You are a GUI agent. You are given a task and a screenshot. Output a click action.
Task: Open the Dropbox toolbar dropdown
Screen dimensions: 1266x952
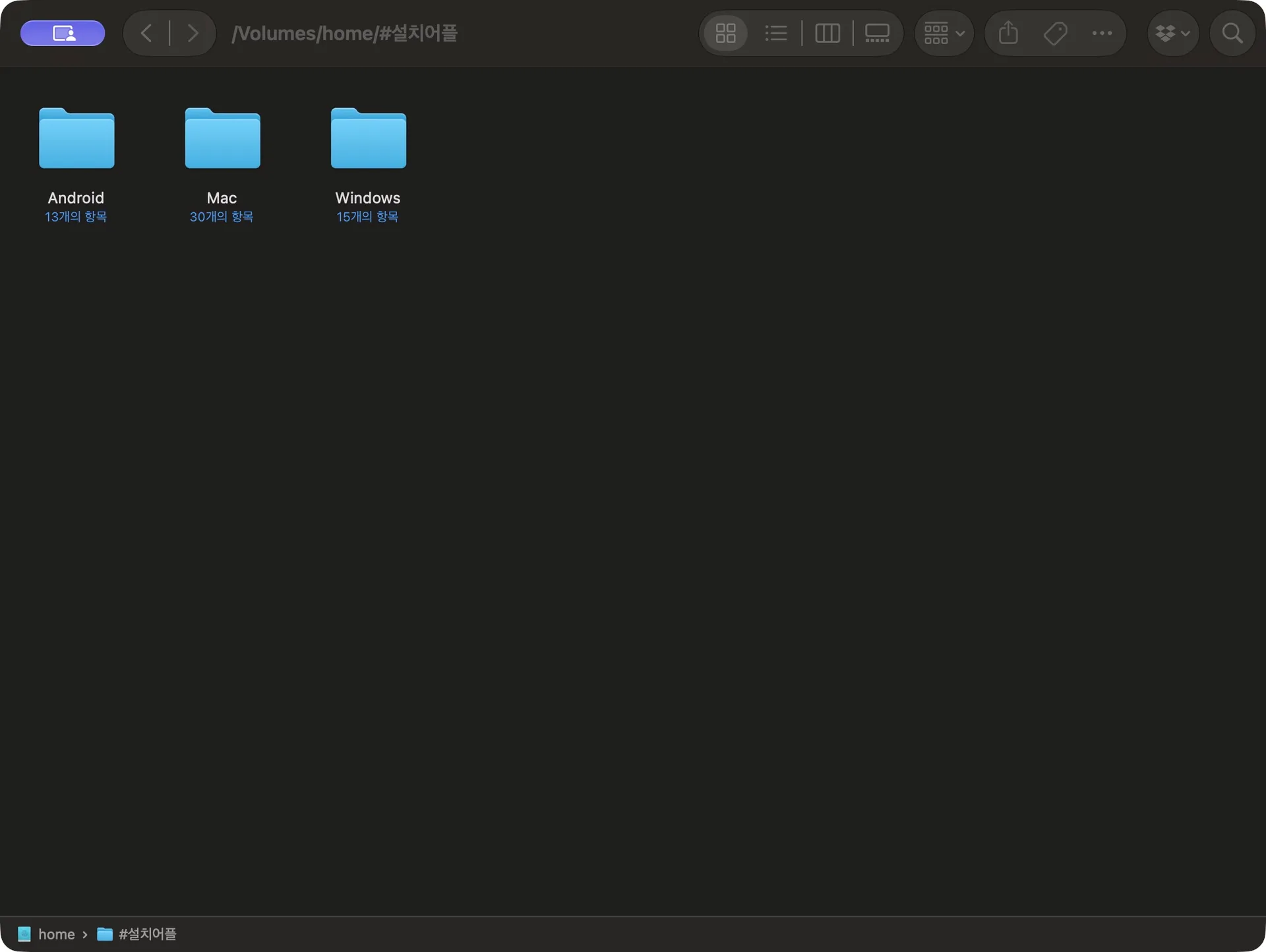pos(1173,33)
